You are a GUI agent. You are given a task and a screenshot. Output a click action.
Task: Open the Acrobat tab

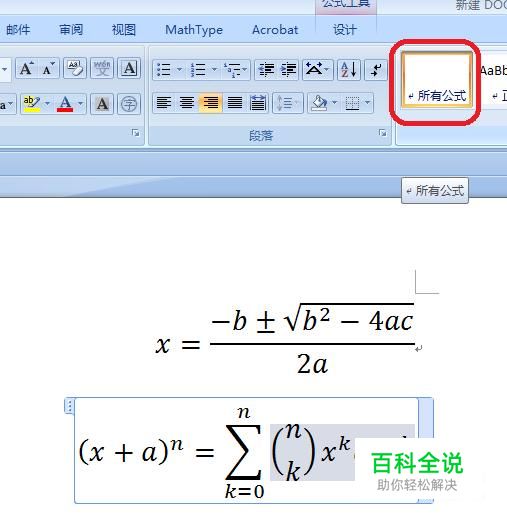coord(275,30)
